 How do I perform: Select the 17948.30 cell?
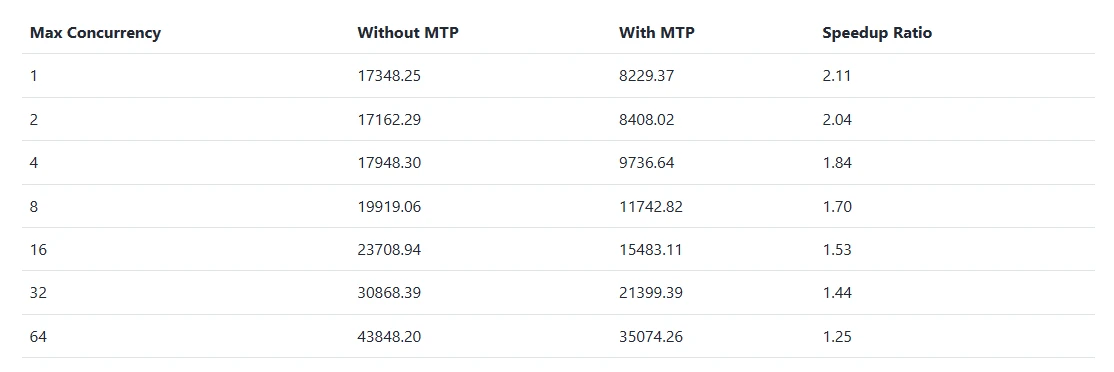point(389,163)
